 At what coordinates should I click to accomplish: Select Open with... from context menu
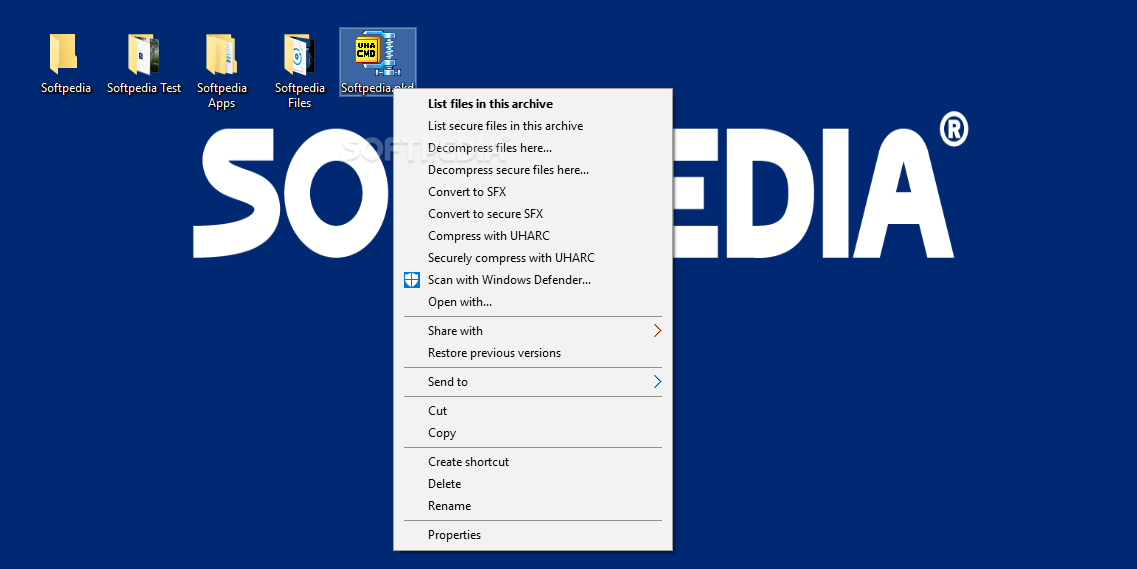tap(533, 302)
